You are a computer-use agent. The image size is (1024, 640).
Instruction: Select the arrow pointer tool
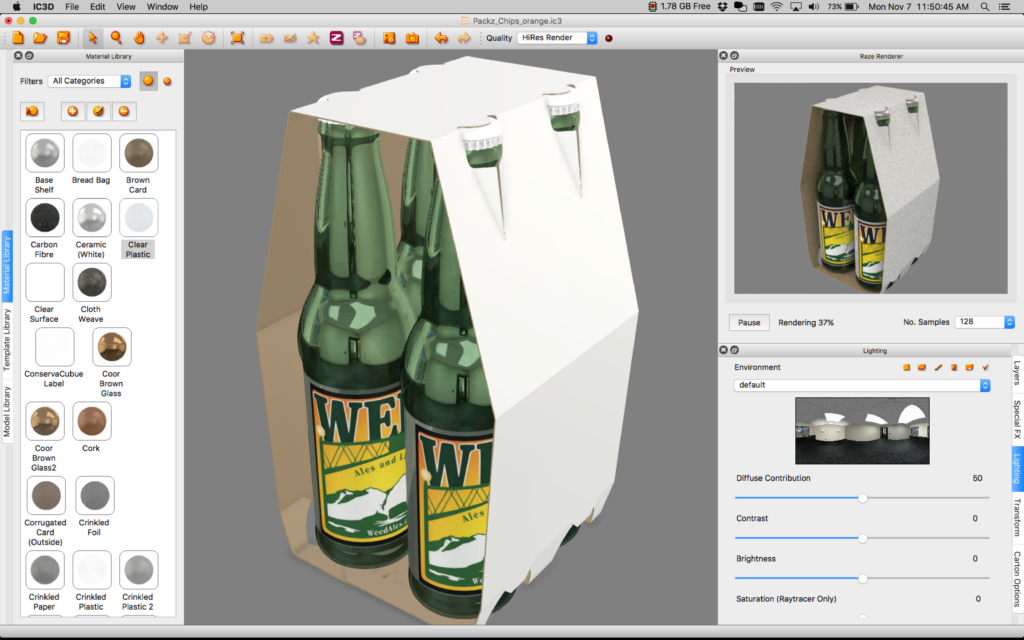[x=92, y=38]
